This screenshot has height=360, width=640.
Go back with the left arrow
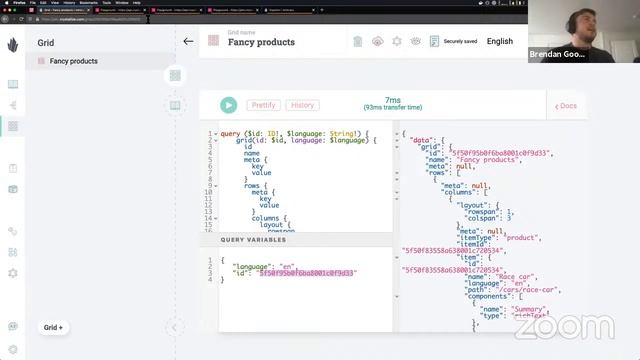pos(188,41)
